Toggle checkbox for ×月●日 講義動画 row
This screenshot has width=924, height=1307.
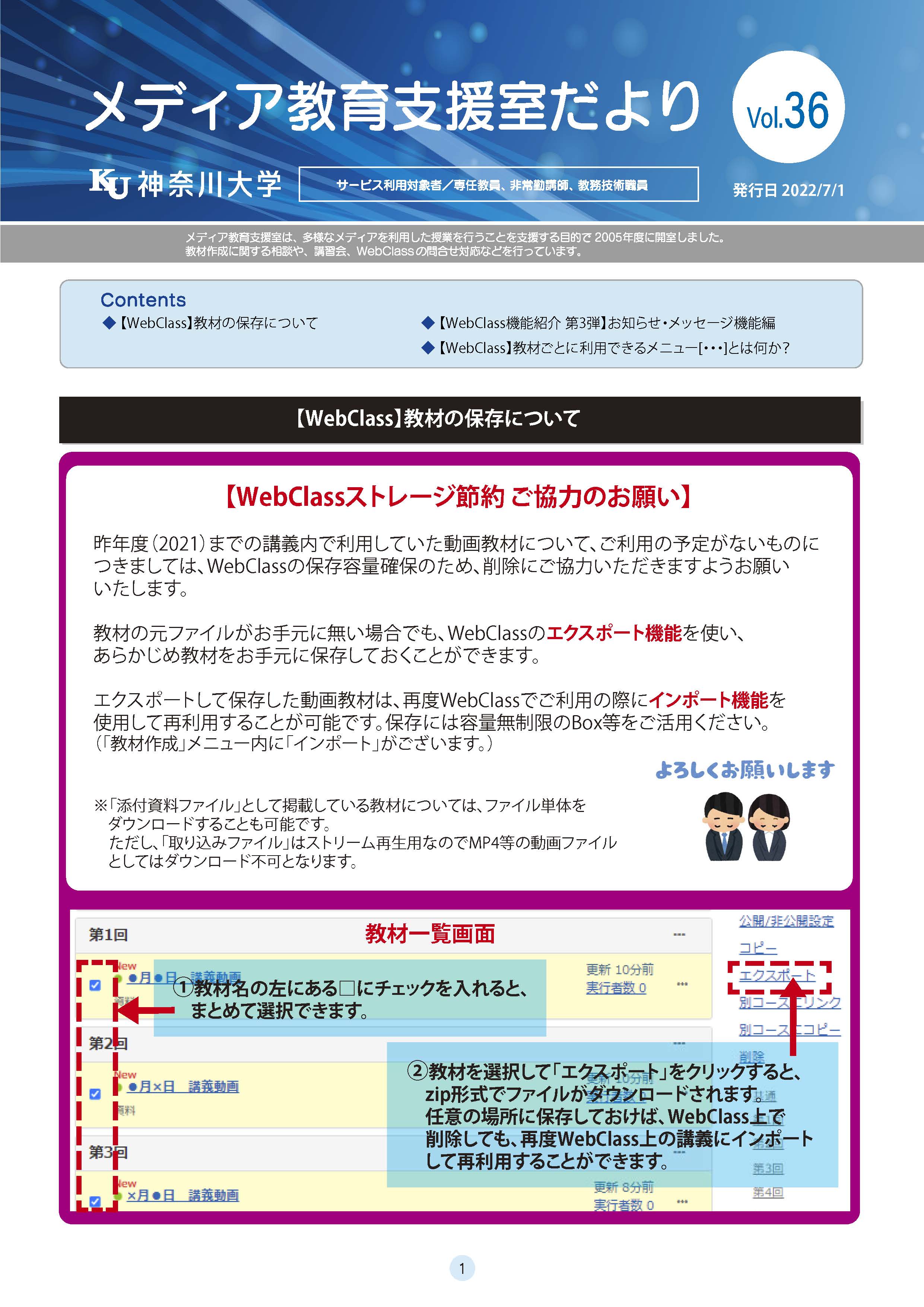[95, 1202]
